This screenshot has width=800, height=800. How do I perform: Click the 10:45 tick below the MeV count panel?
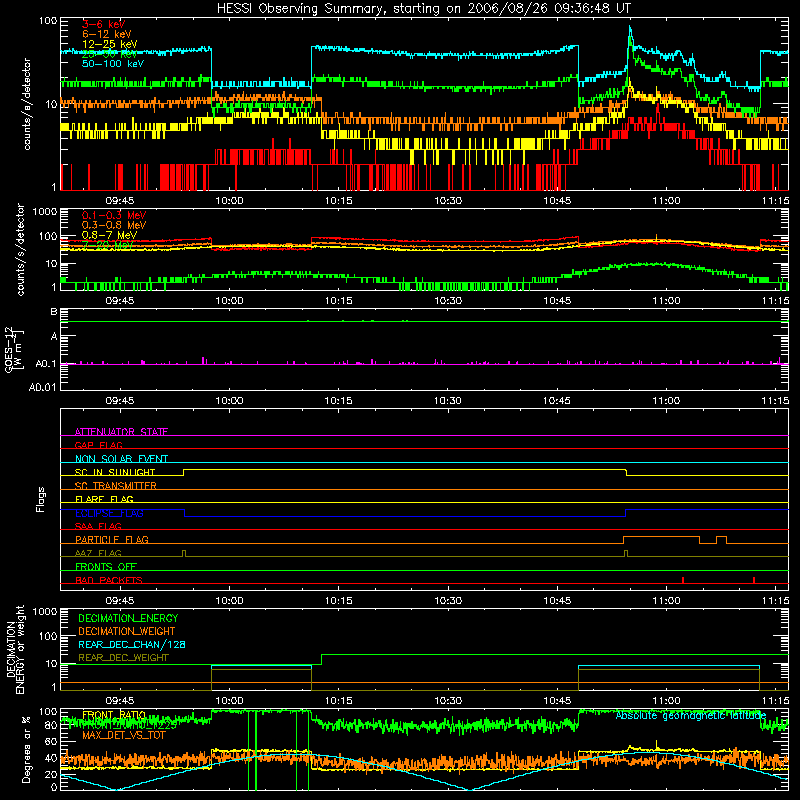[557, 301]
